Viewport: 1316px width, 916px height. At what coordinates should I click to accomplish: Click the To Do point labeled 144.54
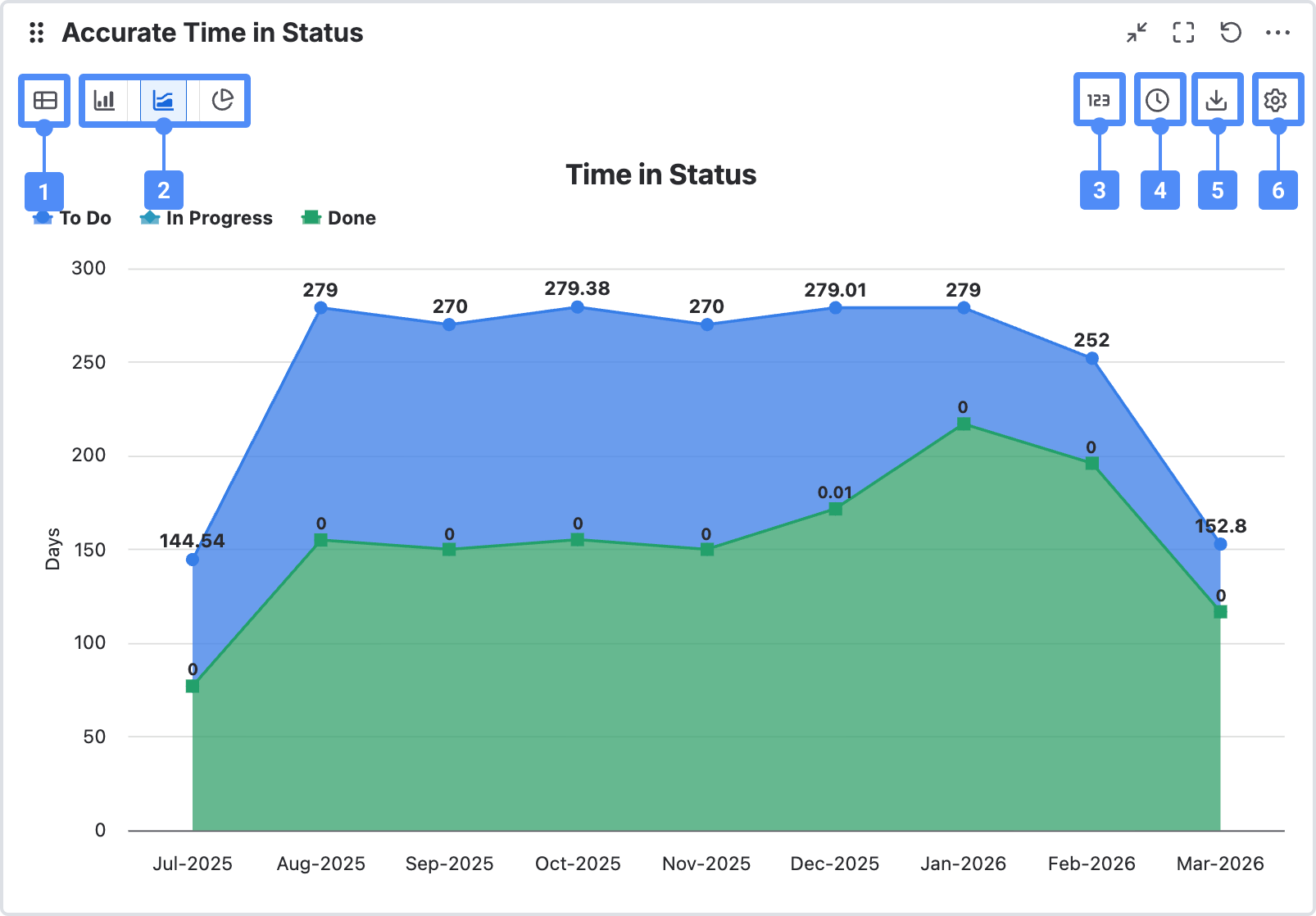click(x=193, y=560)
